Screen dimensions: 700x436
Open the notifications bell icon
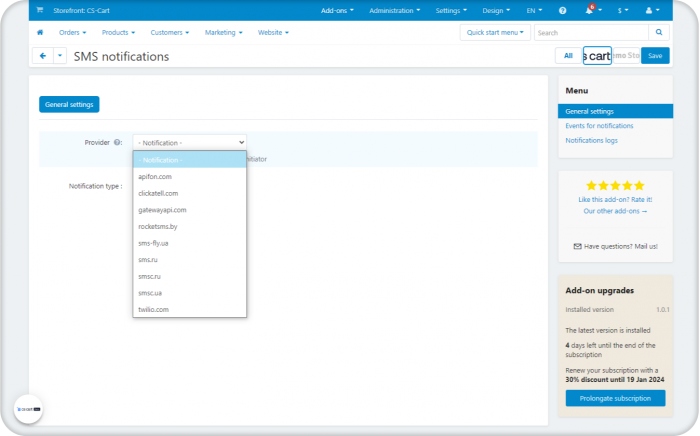(589, 10)
